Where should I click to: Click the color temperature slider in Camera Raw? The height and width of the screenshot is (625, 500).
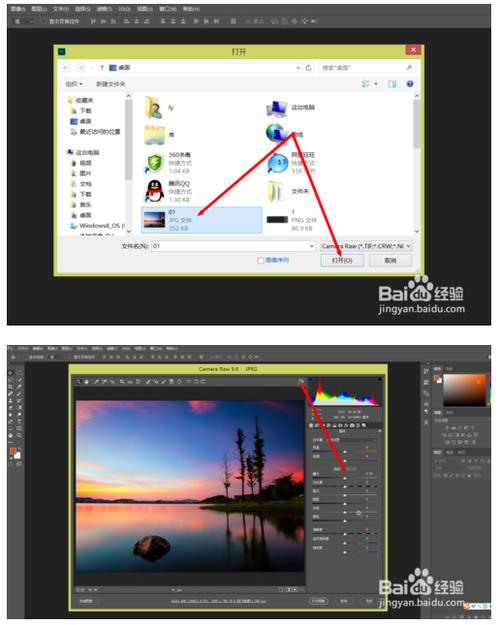(x=345, y=452)
